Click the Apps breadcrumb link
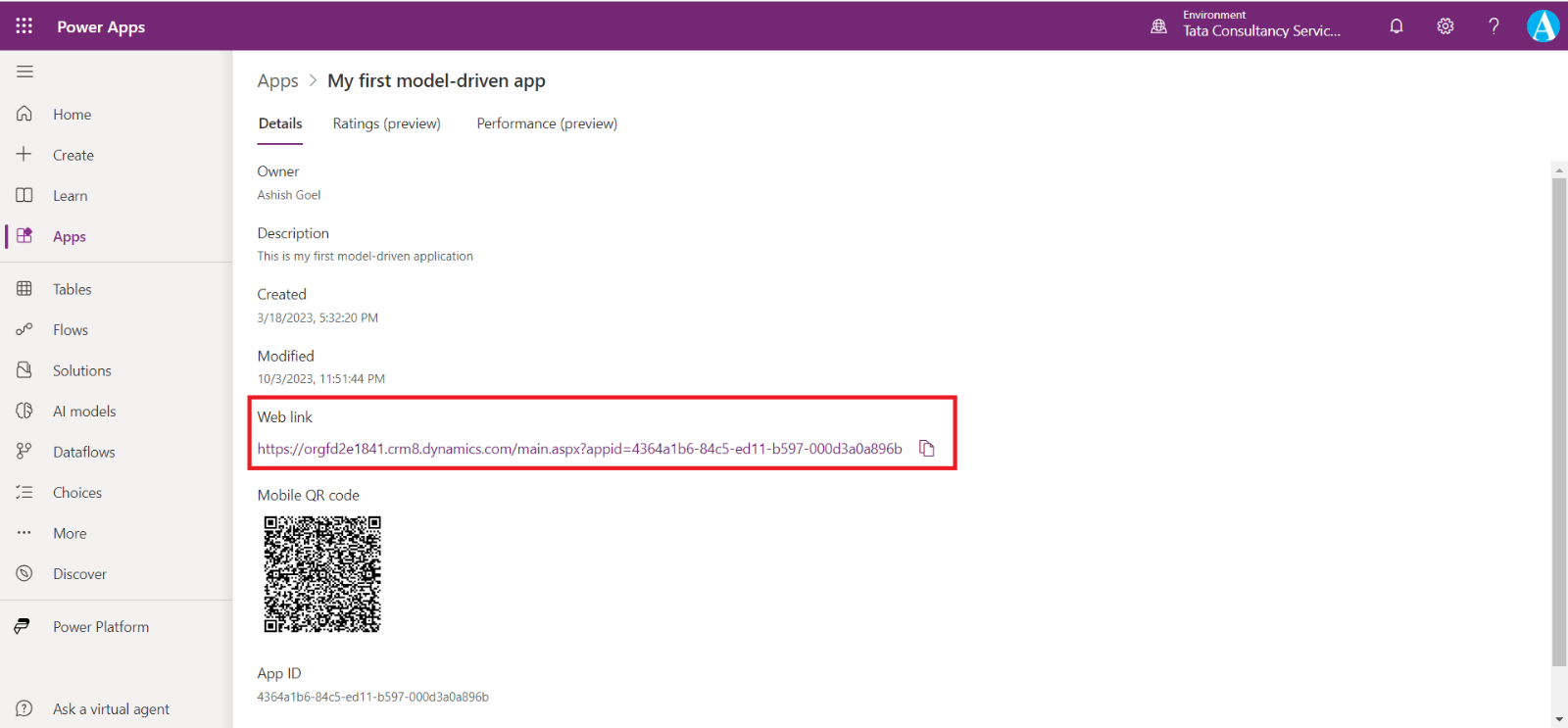This screenshot has width=1568, height=728. [277, 81]
